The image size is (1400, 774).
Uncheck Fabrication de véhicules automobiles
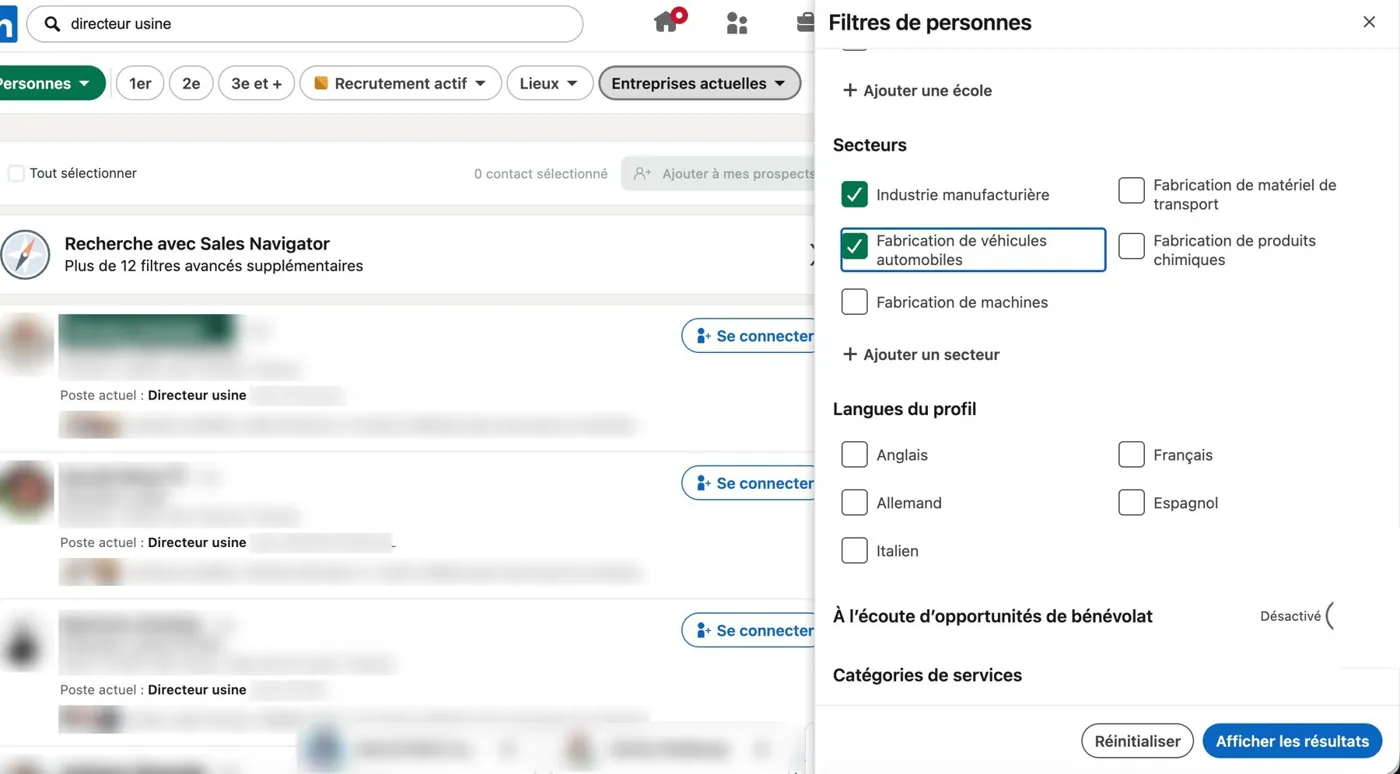coord(854,246)
